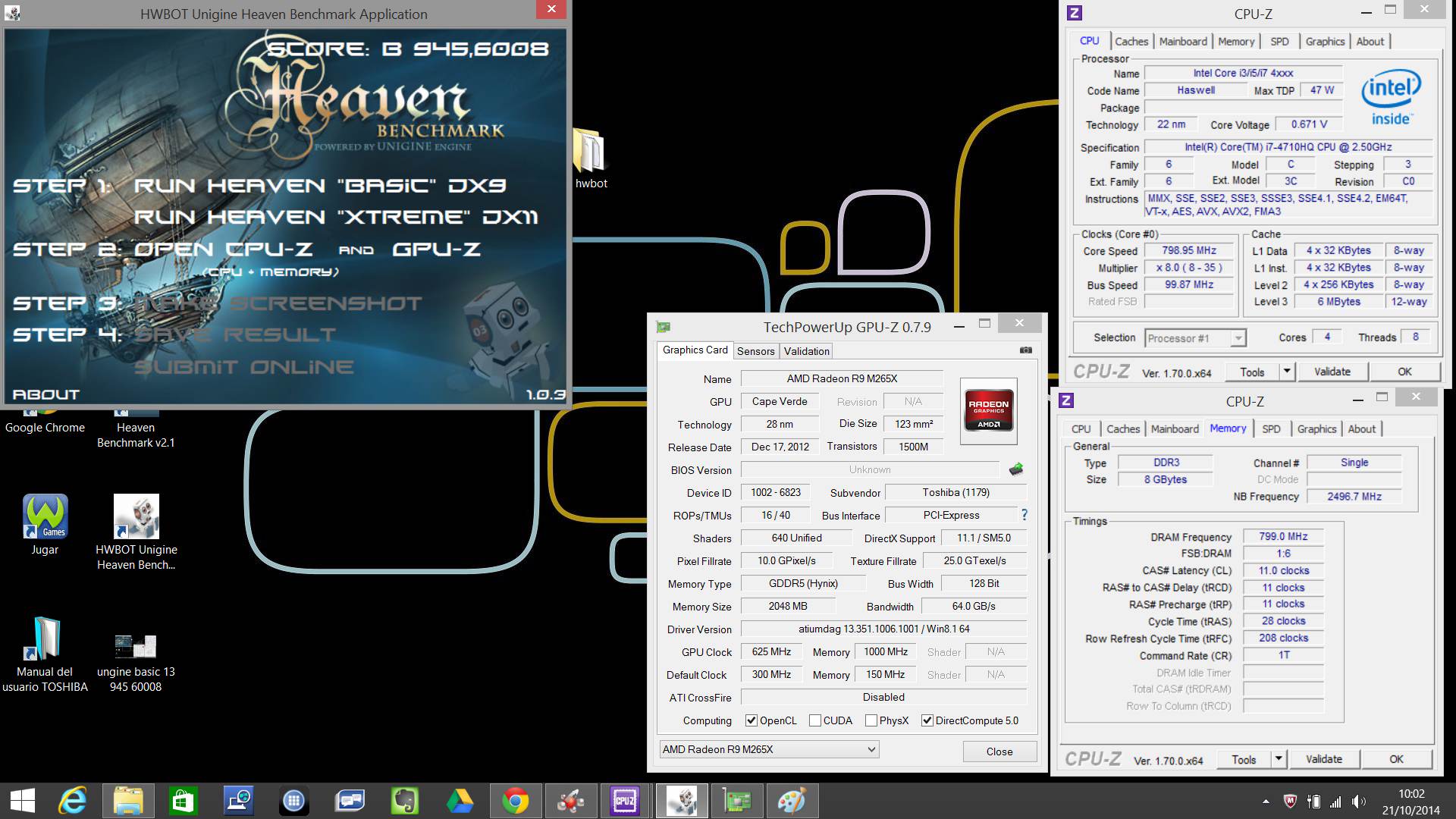Click the GPU-Z screenshot camera icon
Viewport: 1456px width, 819px height.
click(x=1025, y=350)
